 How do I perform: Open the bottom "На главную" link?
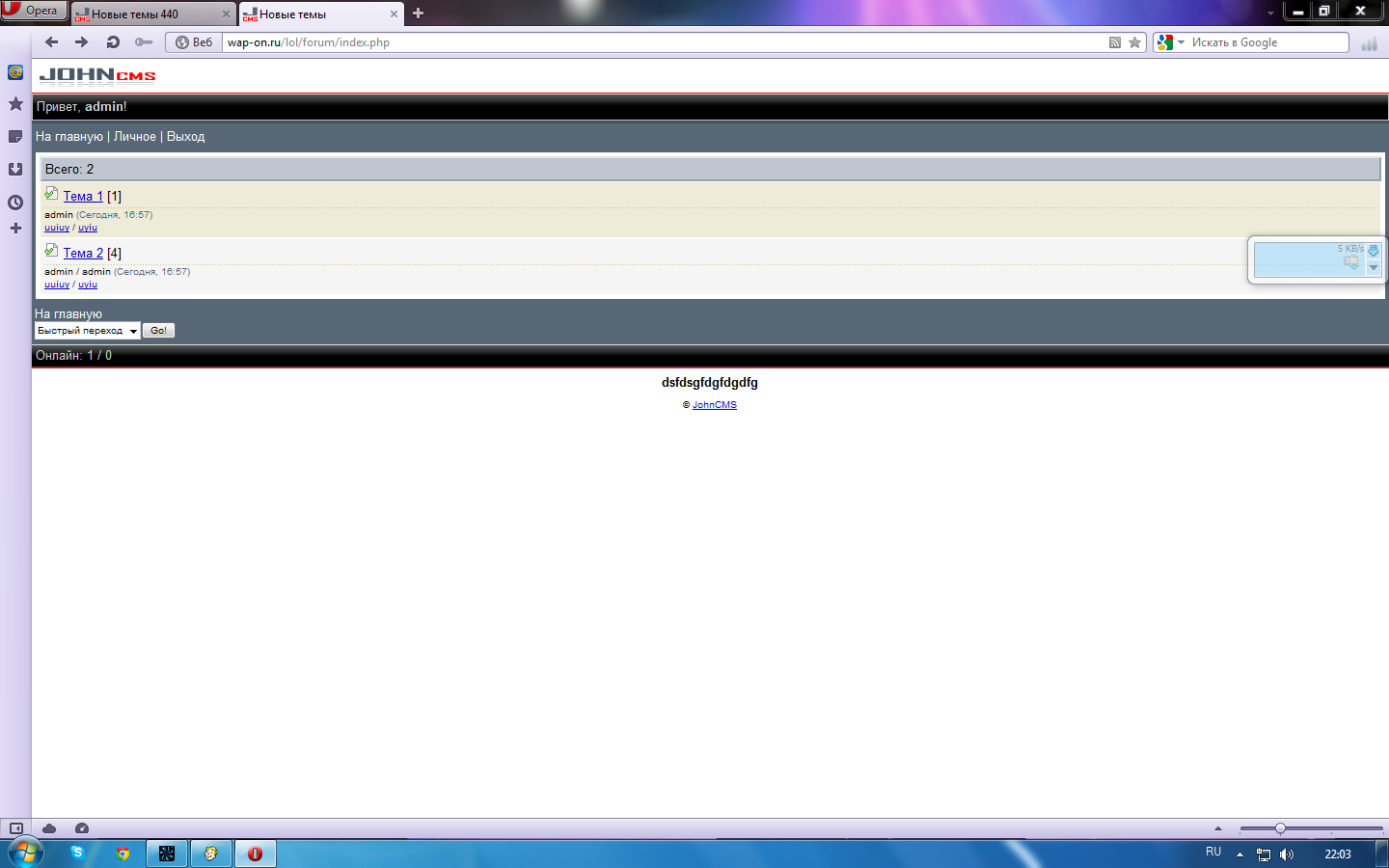click(x=68, y=314)
